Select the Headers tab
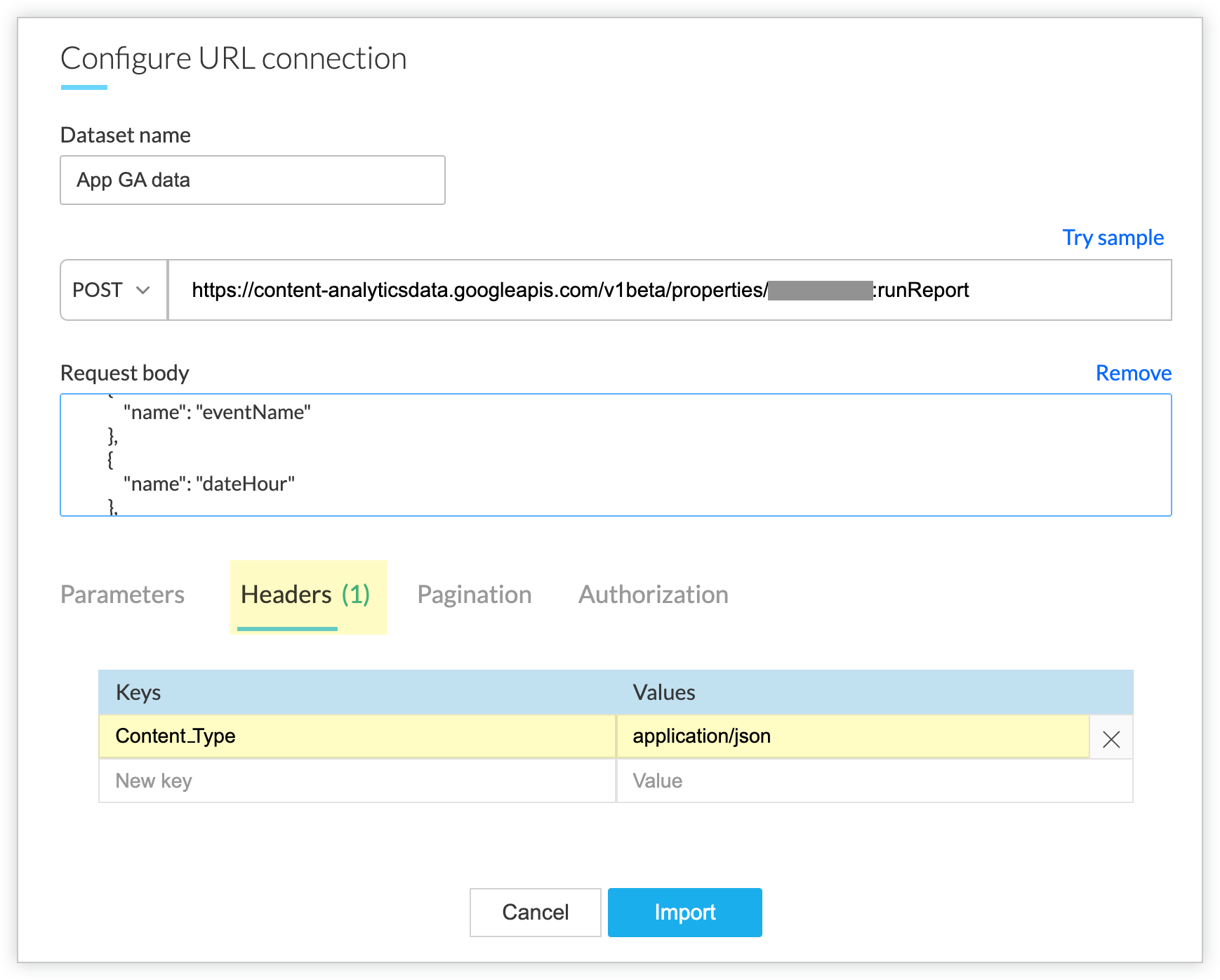The width and height of the screenshot is (1220, 980). point(305,595)
